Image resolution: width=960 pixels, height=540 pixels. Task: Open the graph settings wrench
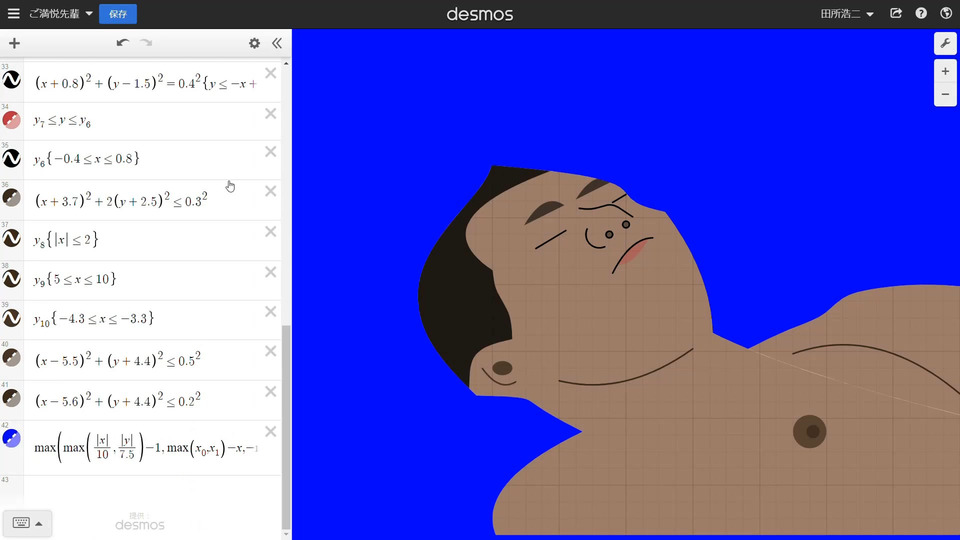coord(945,43)
